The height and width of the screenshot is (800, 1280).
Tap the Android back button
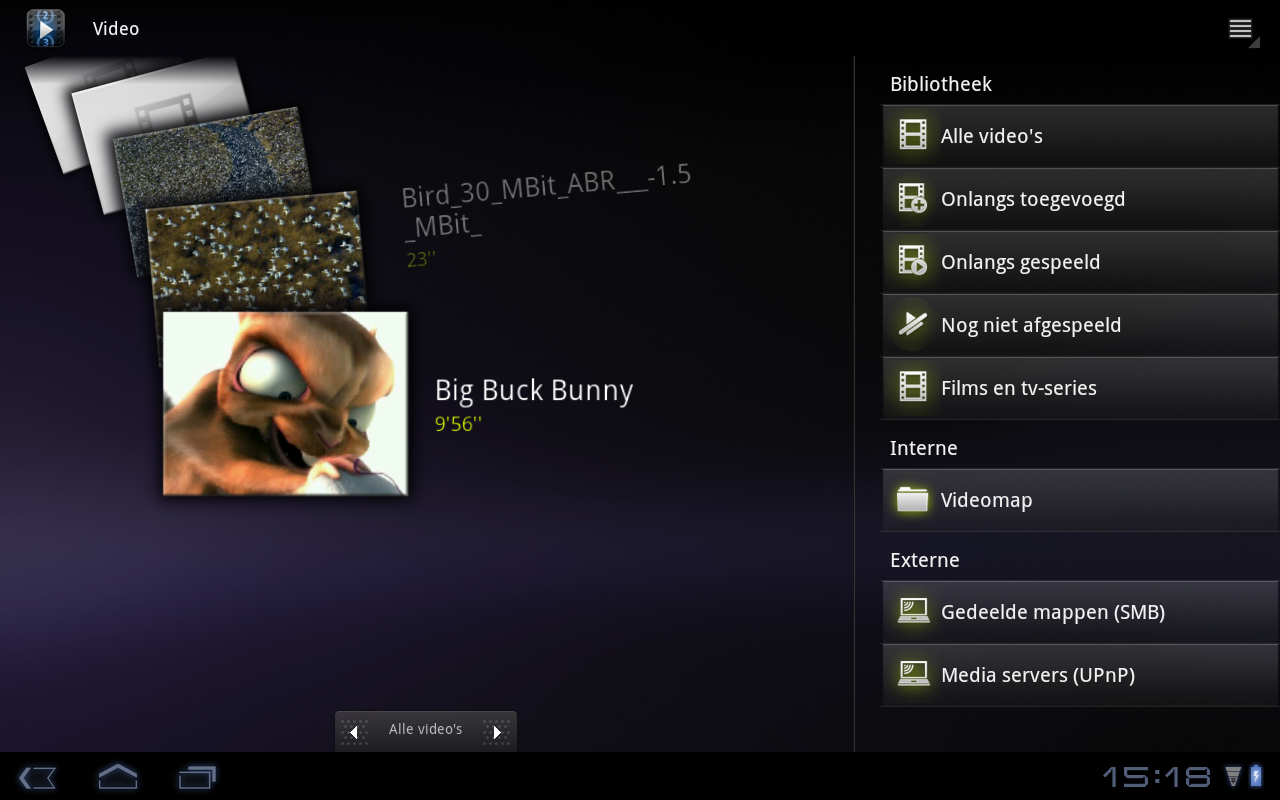click(37, 777)
